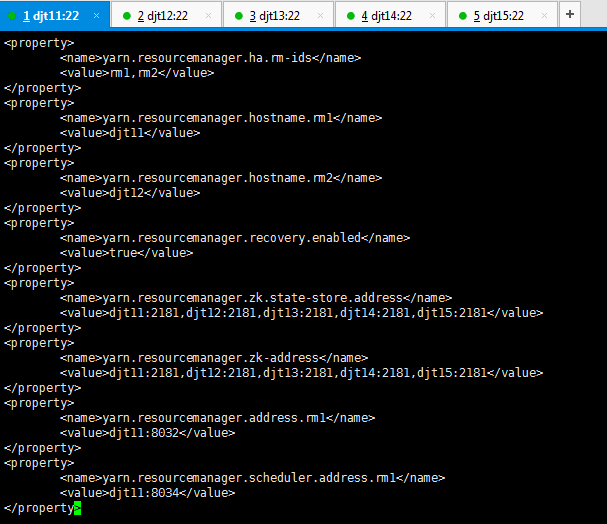
Task: Select the active 1 djt11:22 tab
Action: click(55, 15)
